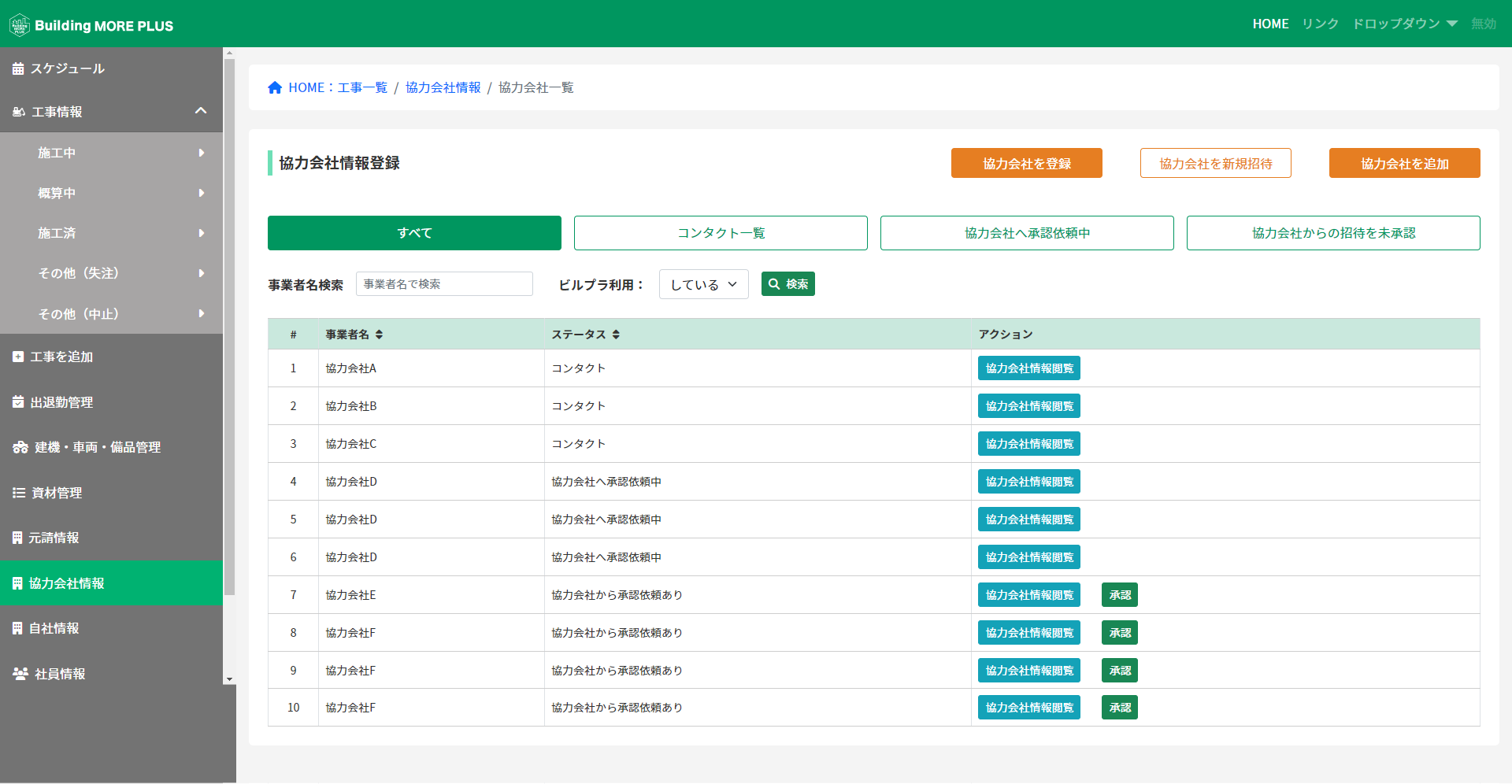Select the highlighted 協力会社情報 sidebar icon
The image size is (1512, 784).
[x=18, y=583]
